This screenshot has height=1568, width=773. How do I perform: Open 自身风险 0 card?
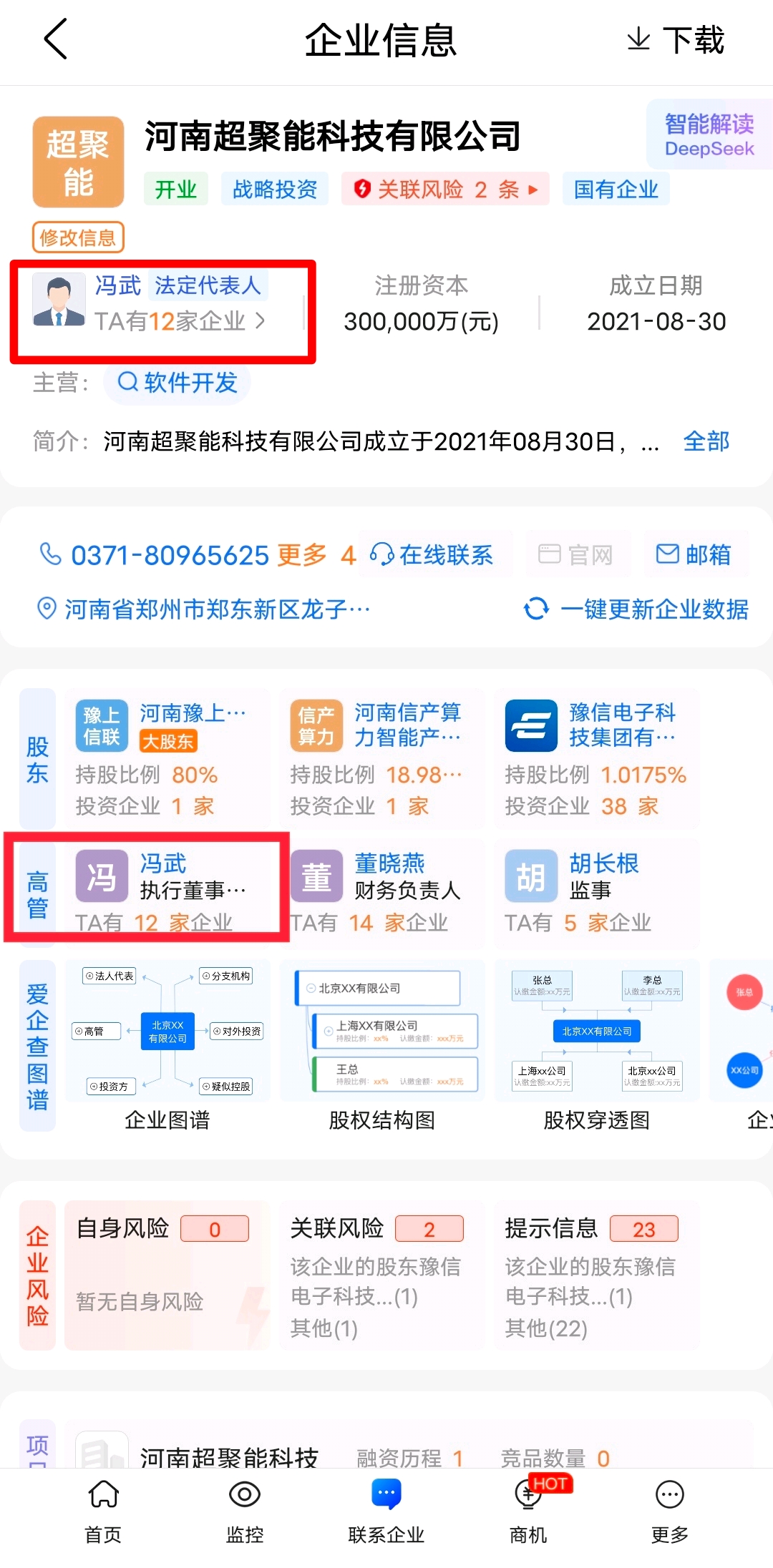click(167, 1275)
